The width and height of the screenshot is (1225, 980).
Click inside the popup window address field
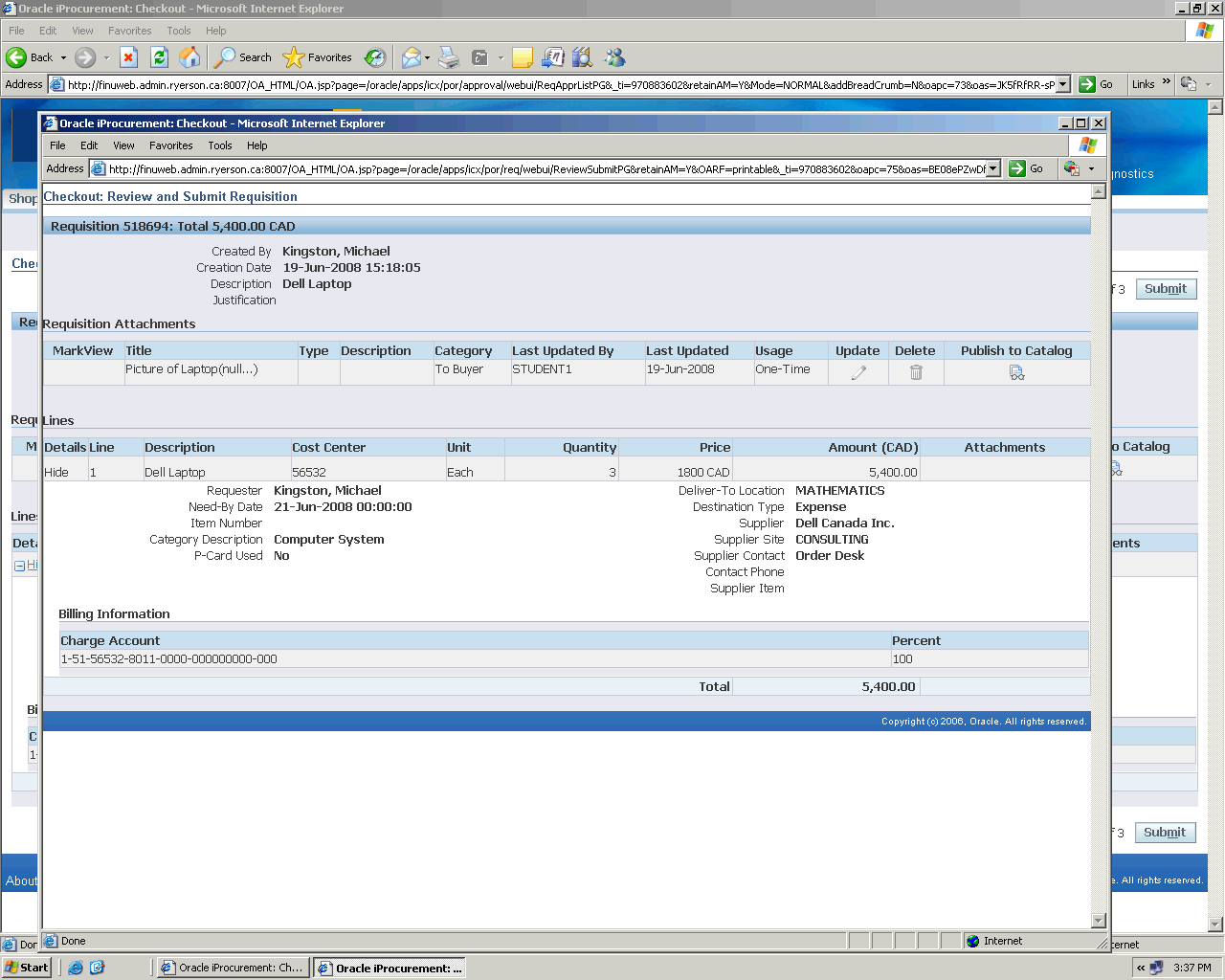pos(546,169)
